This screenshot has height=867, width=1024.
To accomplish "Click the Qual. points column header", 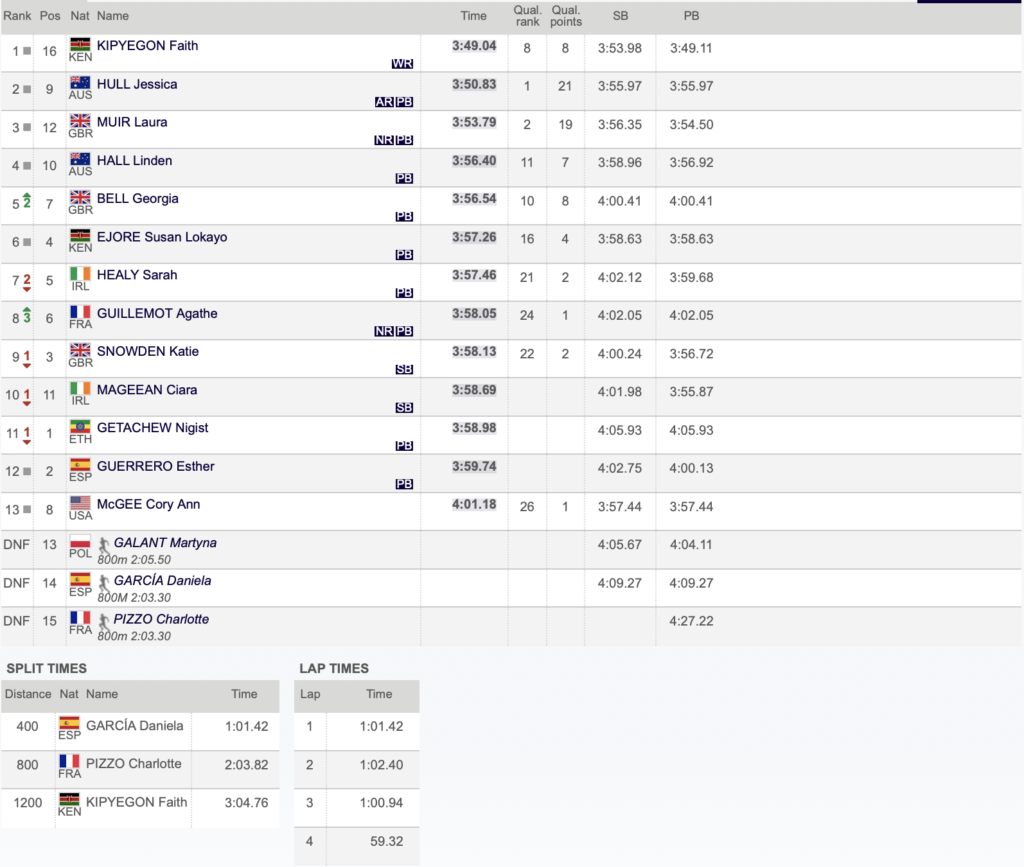I will (565, 16).
